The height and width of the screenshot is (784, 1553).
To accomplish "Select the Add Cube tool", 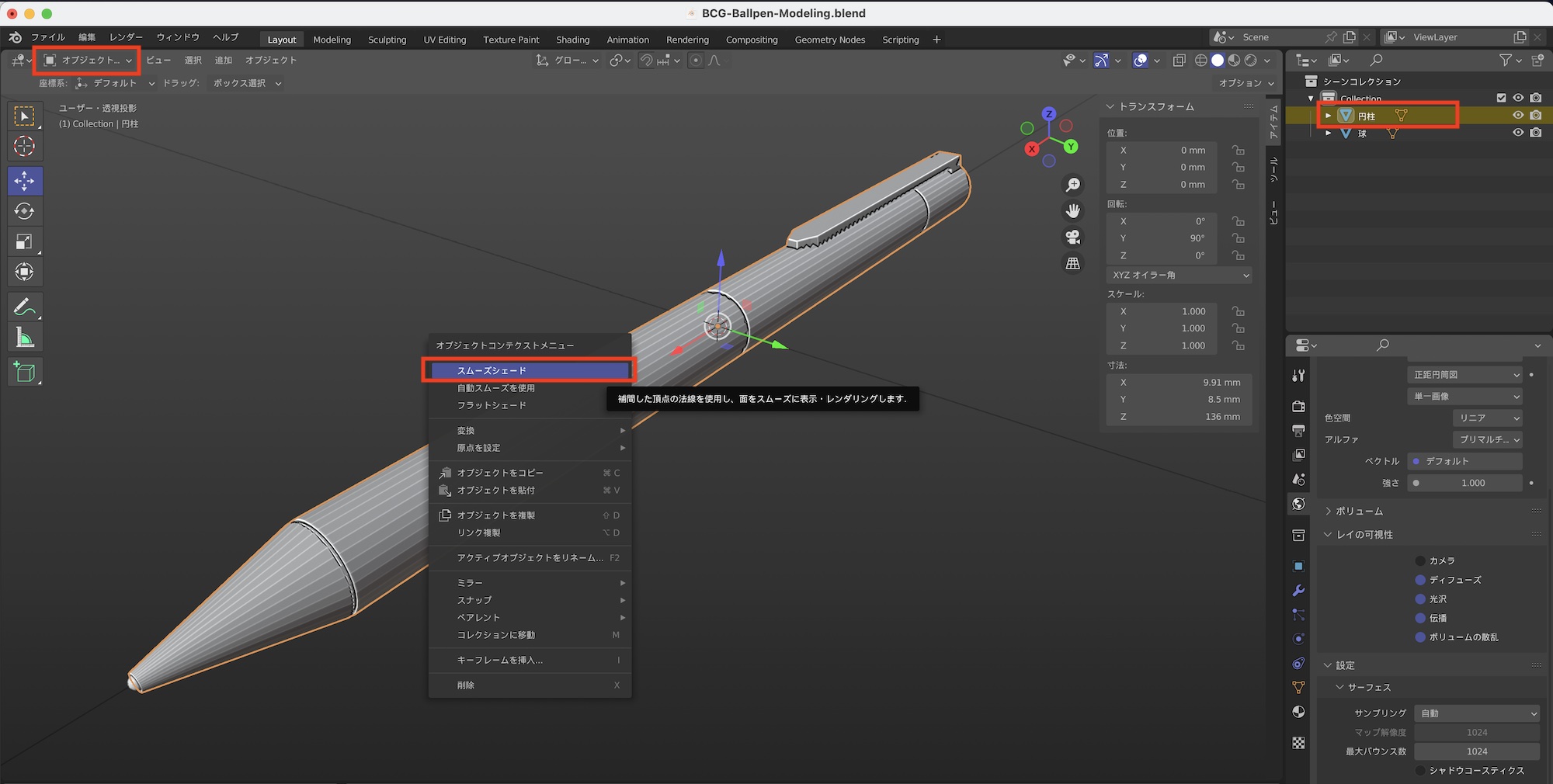I will tap(24, 372).
